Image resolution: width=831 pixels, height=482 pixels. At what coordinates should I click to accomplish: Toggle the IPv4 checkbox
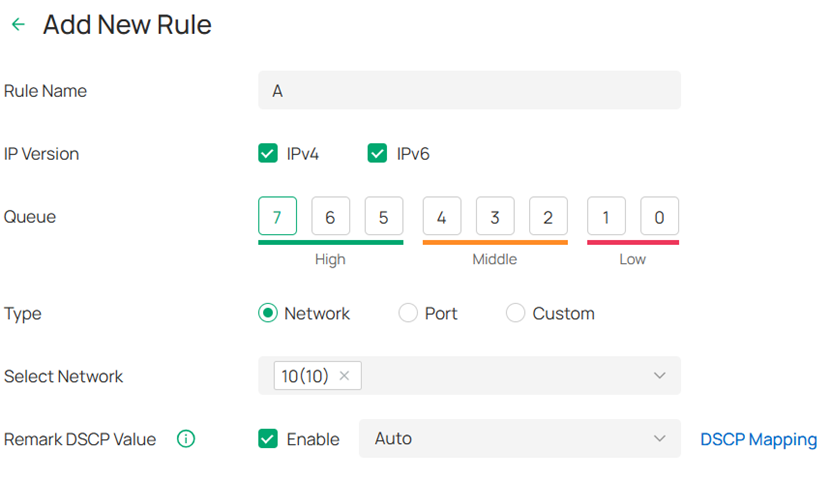[268, 154]
